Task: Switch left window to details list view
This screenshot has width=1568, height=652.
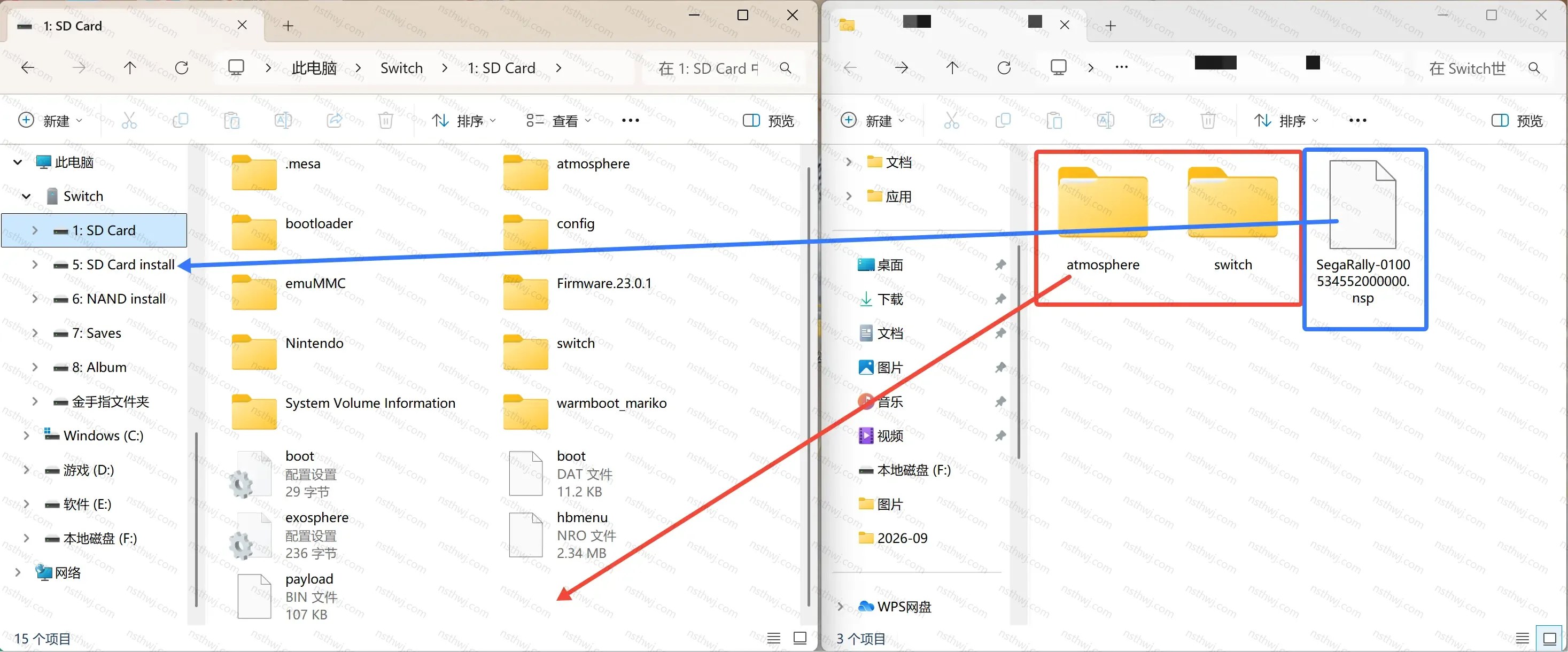Action: pyautogui.click(x=774, y=638)
